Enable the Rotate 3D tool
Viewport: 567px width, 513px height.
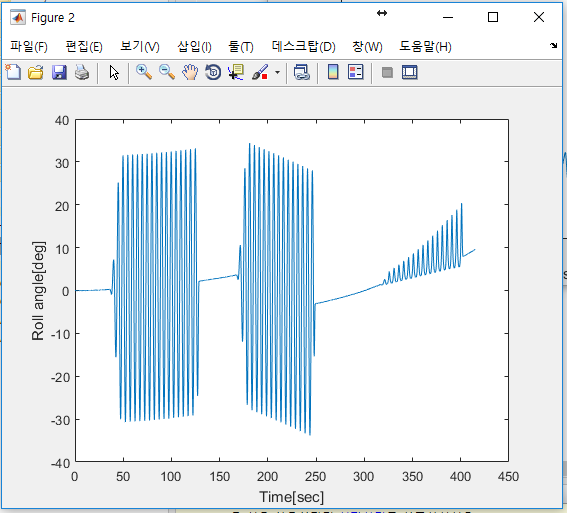pos(213,72)
